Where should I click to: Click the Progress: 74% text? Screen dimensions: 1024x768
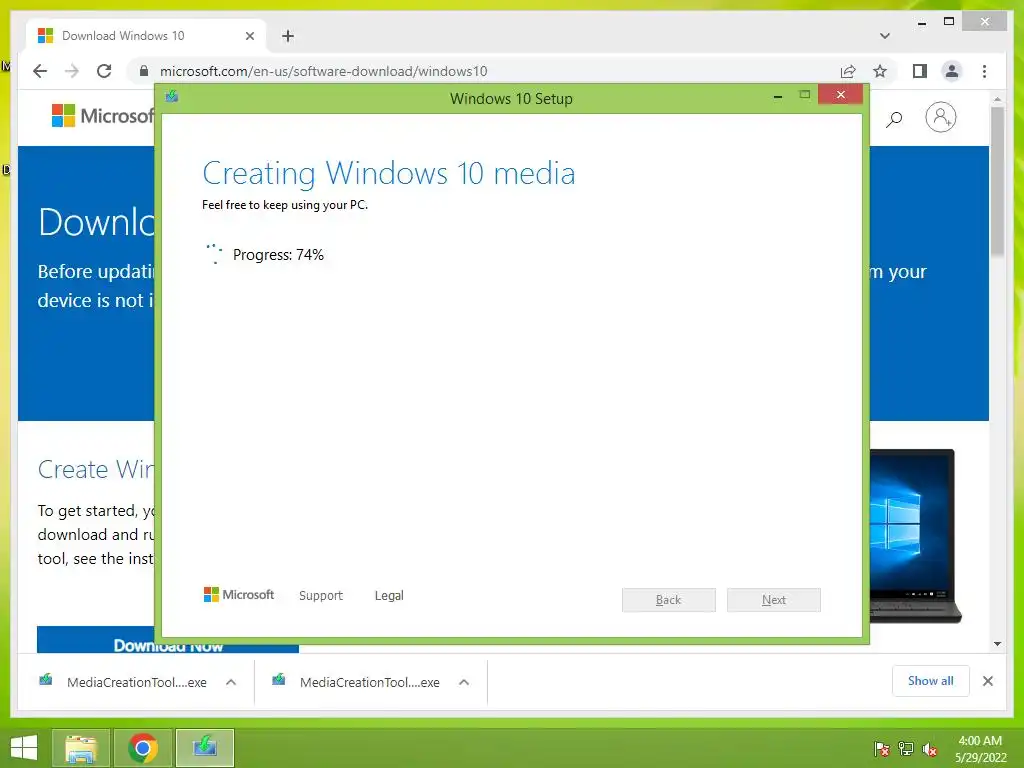(278, 255)
